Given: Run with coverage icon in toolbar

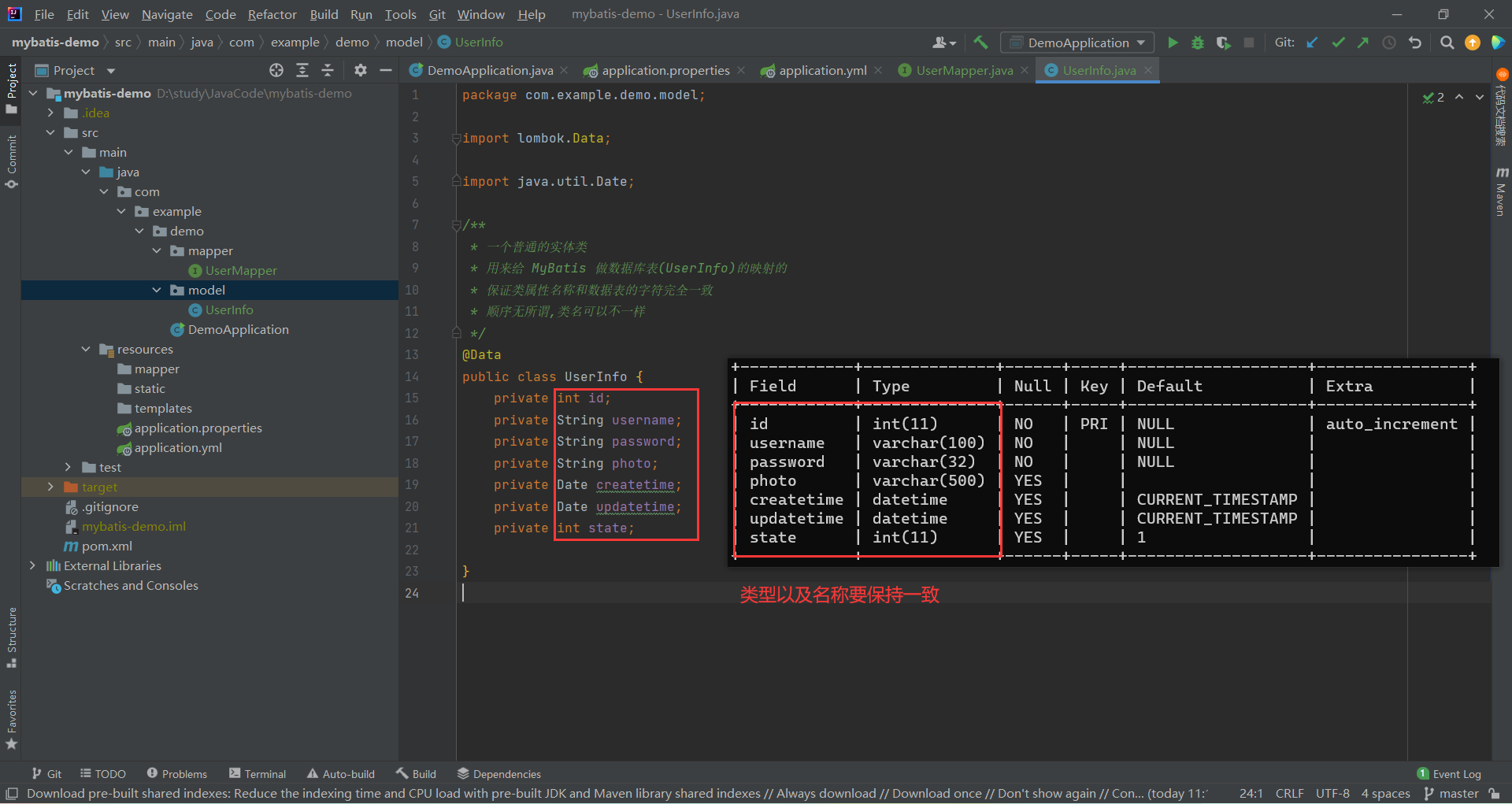Looking at the screenshot, I should (x=1223, y=43).
